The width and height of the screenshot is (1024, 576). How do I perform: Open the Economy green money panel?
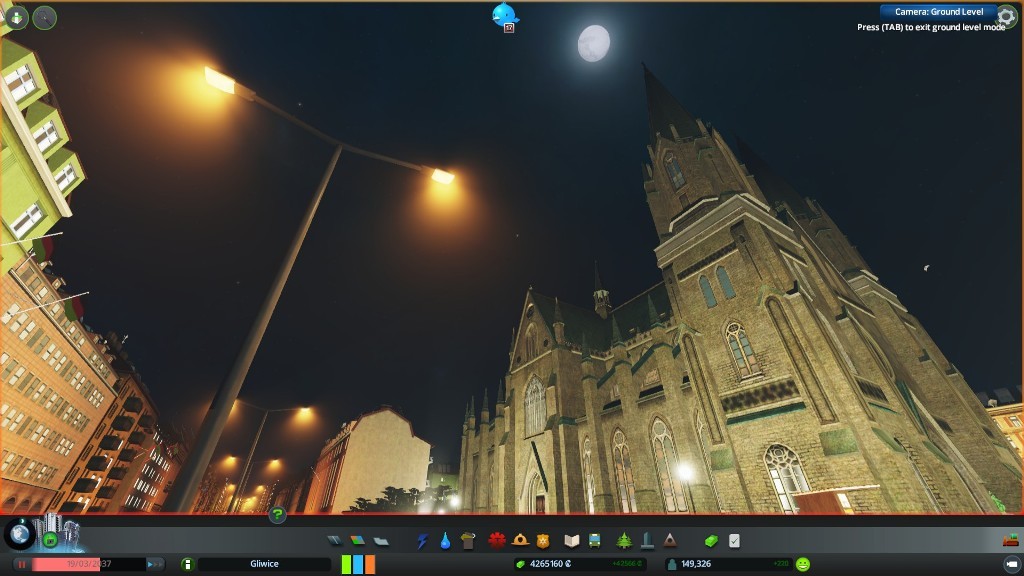tap(711, 541)
